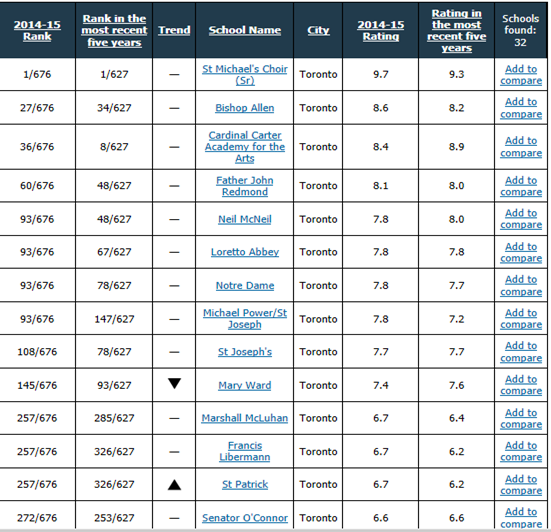Screen dimensions: 551x532
Task: Add St Patrick to compare
Action: click(521, 485)
